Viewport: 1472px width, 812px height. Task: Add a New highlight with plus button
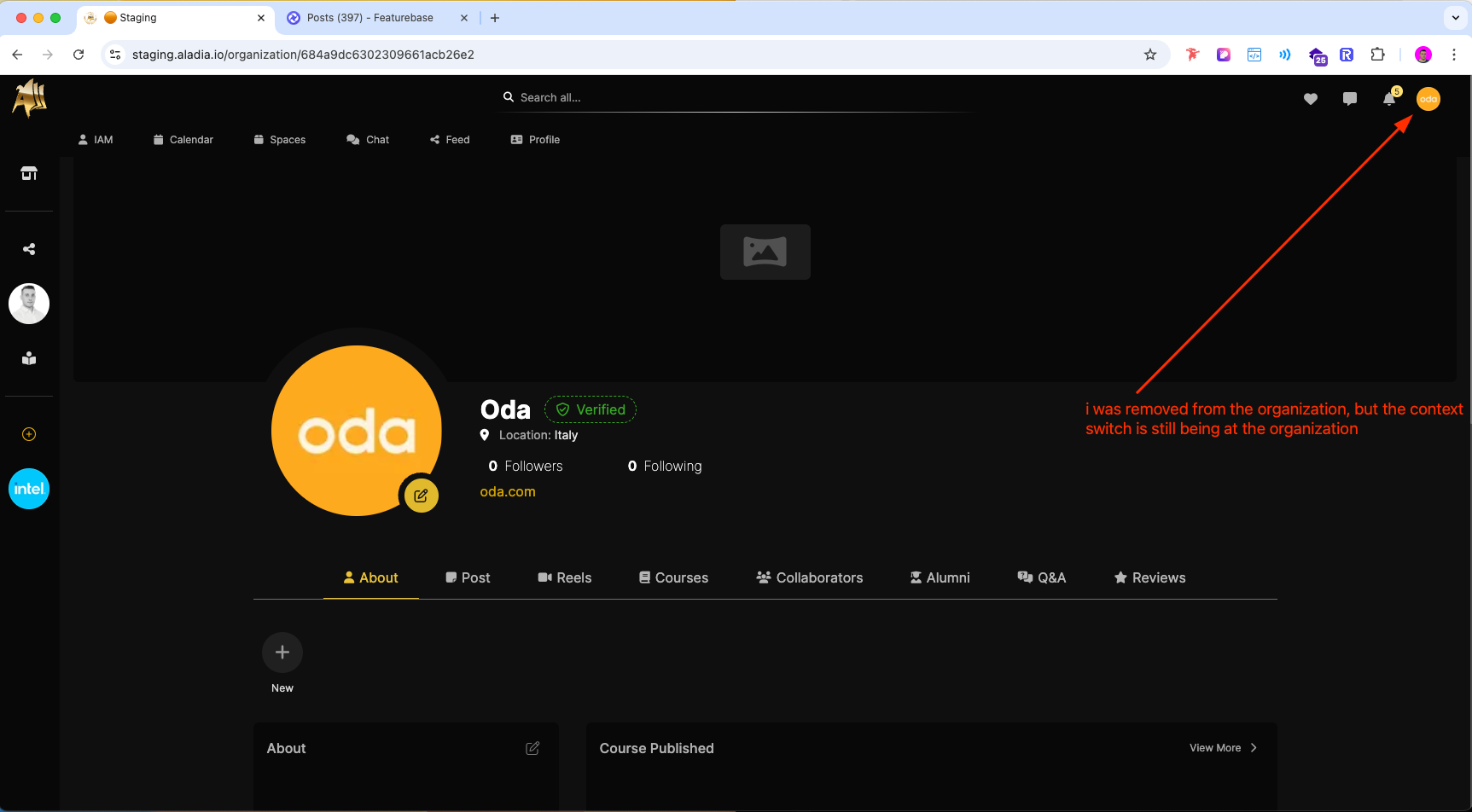(x=282, y=652)
